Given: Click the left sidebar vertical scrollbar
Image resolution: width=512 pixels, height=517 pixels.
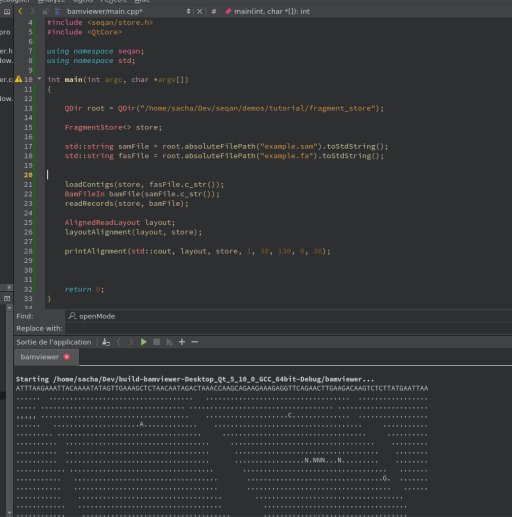Looking at the screenshot, I should 9,411.
